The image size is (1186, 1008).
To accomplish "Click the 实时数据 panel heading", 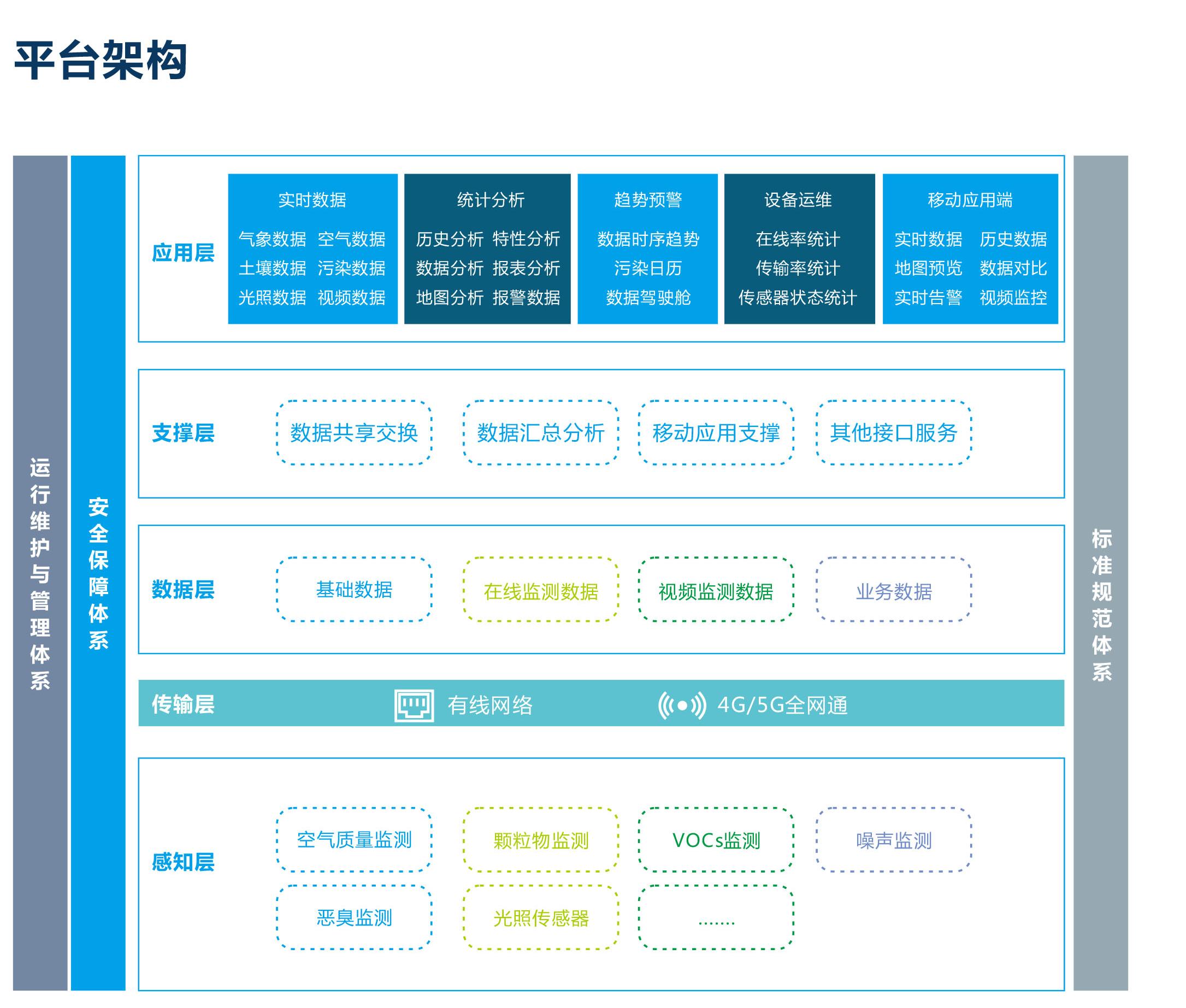I will pos(312,200).
